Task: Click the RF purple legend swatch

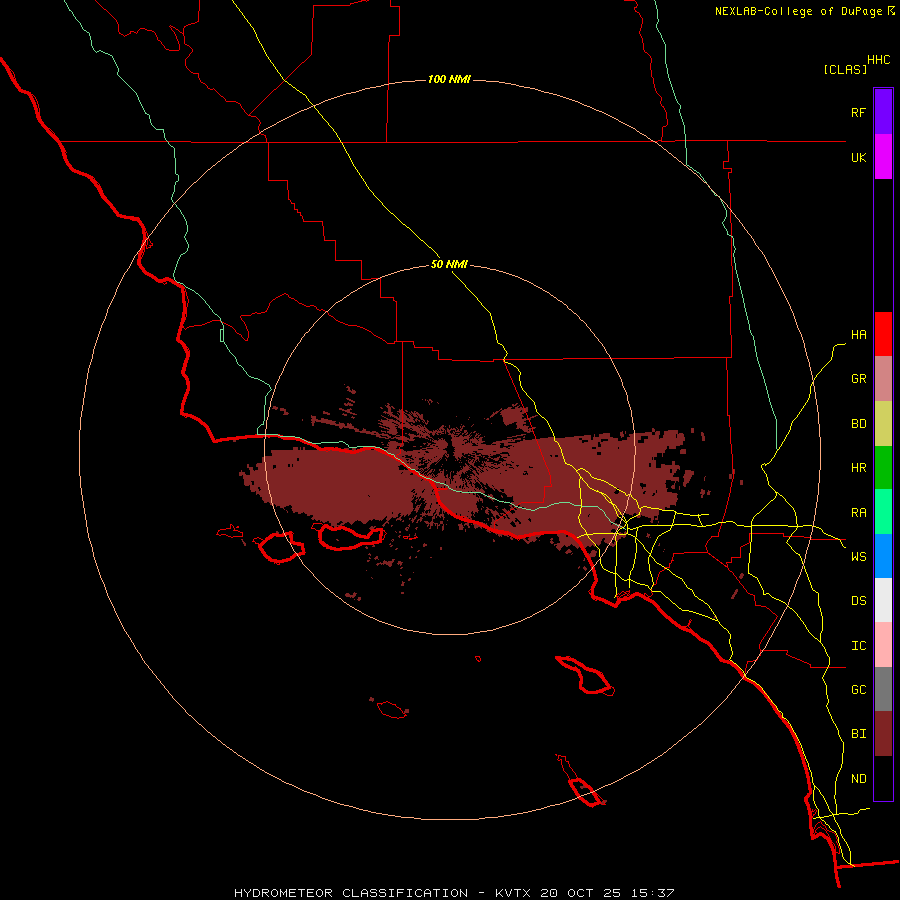Action: coord(883,112)
